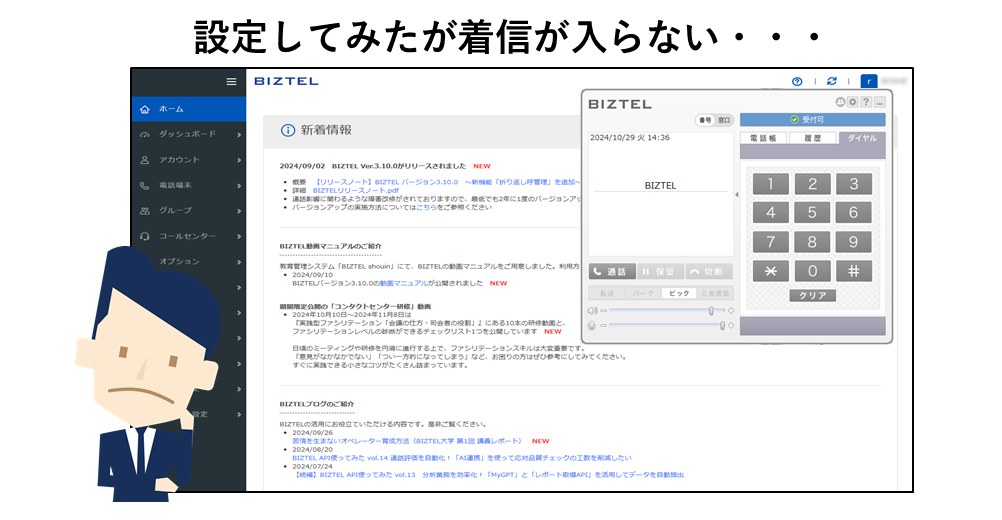This screenshot has width=1002, height=520.
Task: Select the 三者通話 call option
Action: pos(715,293)
